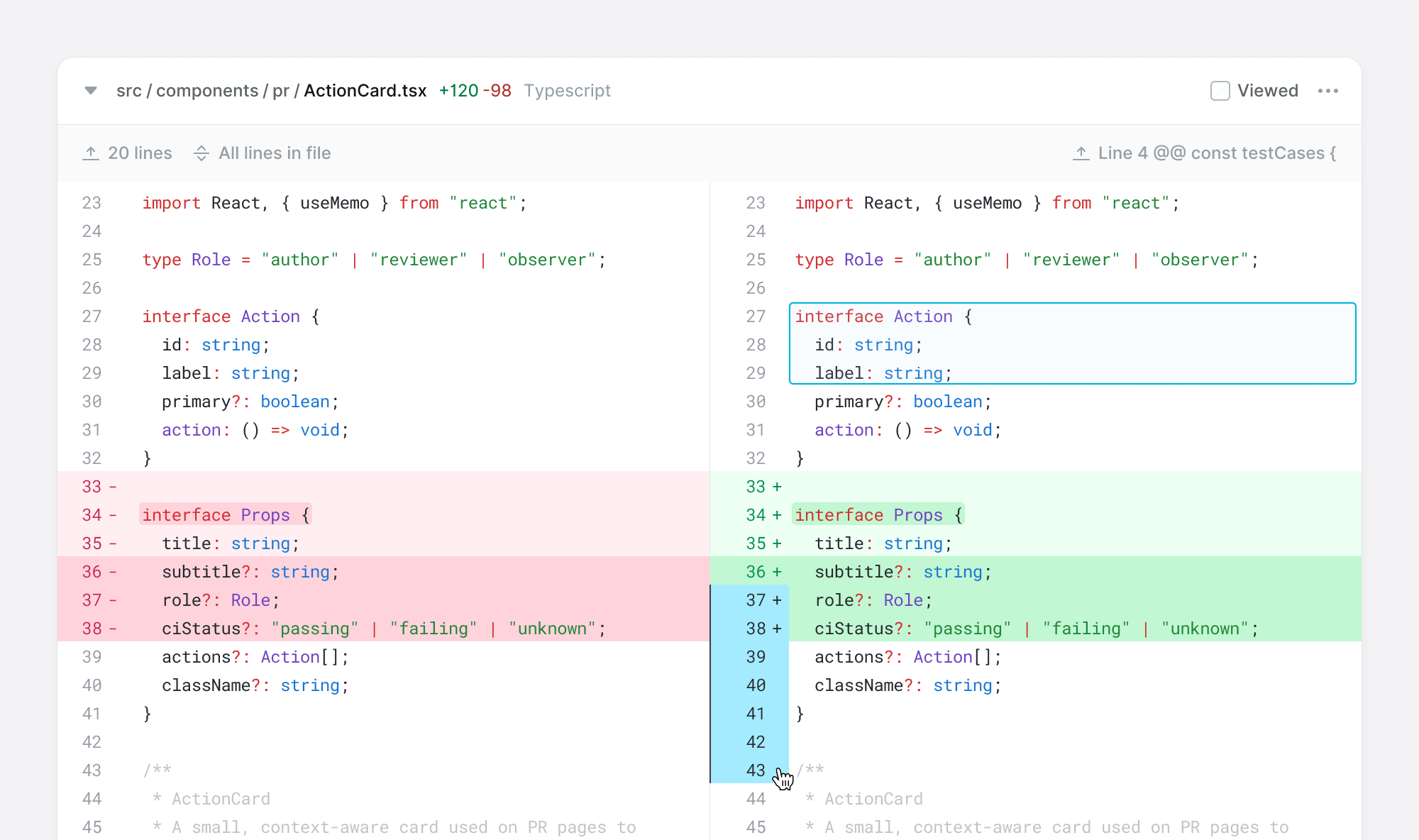Select added line number 37
1419x840 pixels.
756,600
